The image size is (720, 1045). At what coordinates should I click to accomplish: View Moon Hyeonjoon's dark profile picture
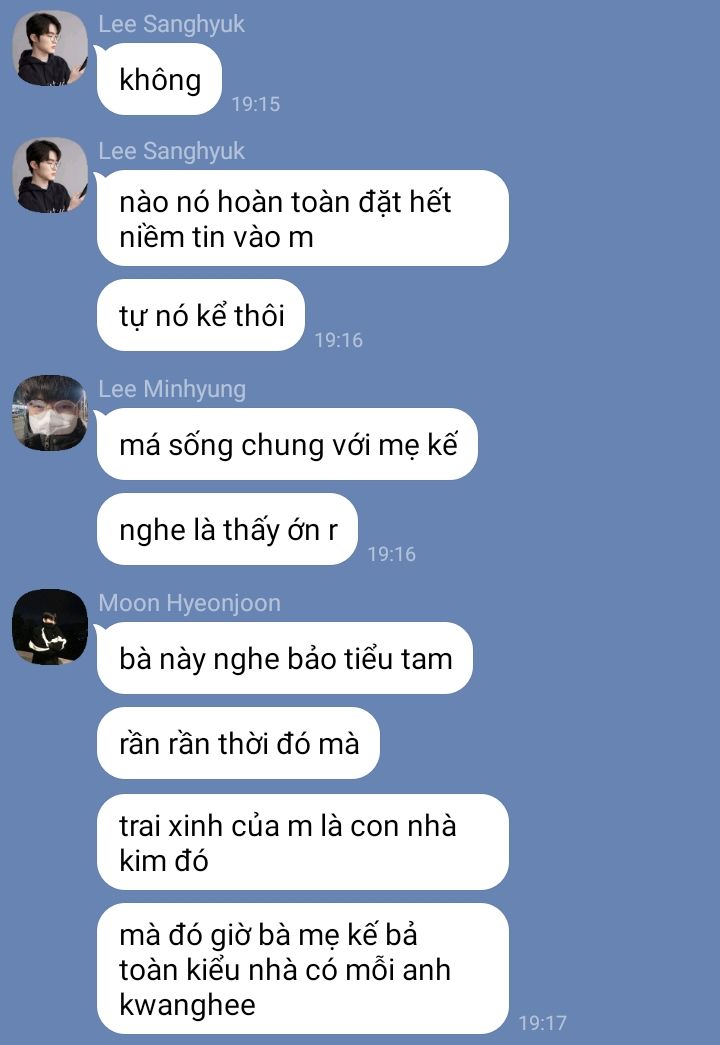tap(50, 627)
